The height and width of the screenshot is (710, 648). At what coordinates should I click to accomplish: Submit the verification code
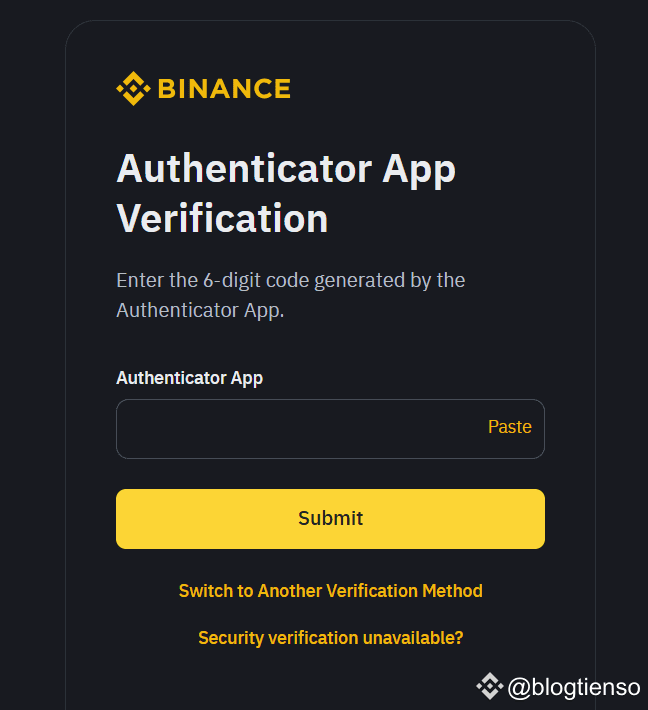point(330,519)
